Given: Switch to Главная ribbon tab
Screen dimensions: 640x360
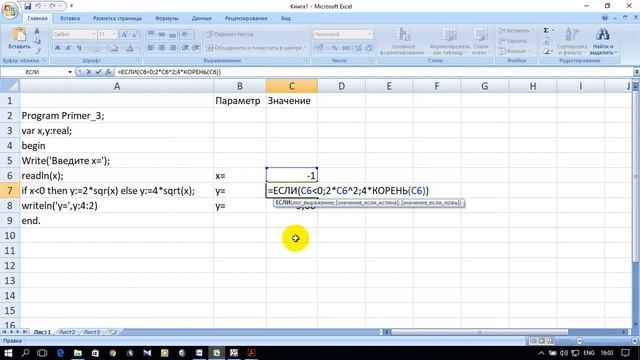Looking at the screenshot, I should click(37, 18).
